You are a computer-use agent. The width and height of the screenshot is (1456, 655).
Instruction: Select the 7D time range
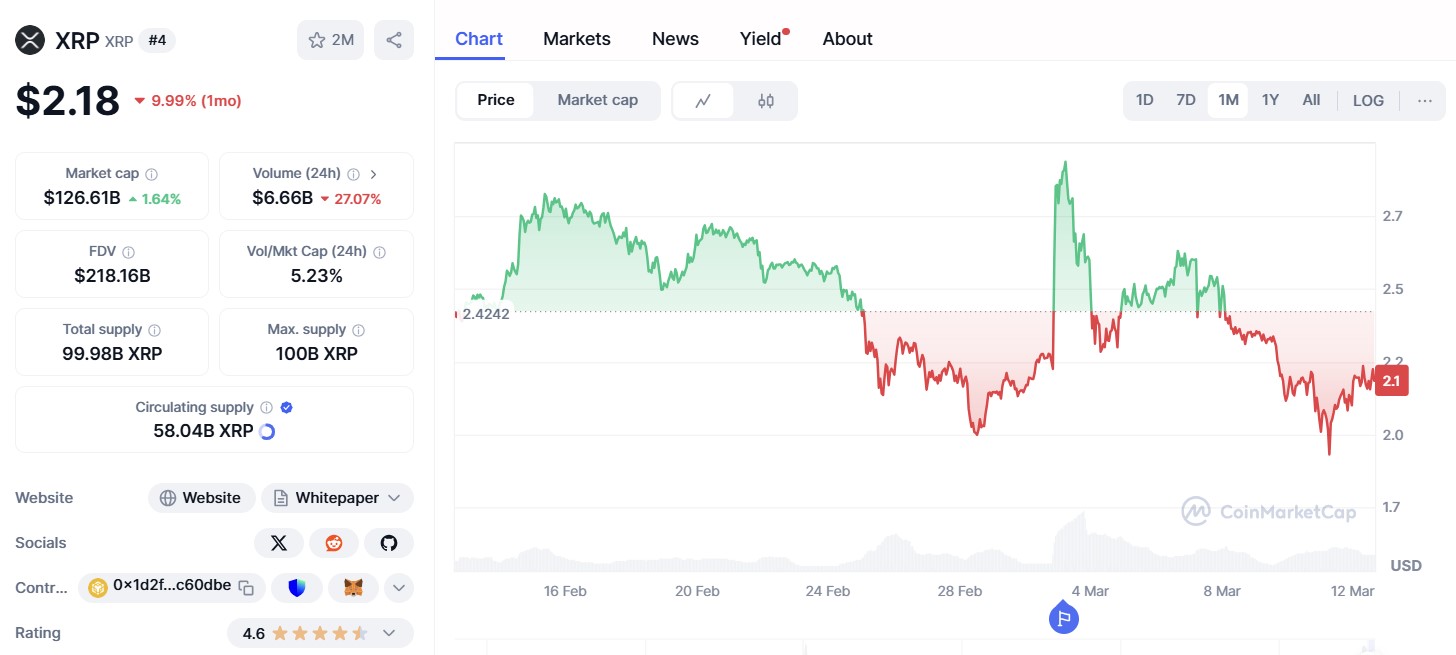1186,100
